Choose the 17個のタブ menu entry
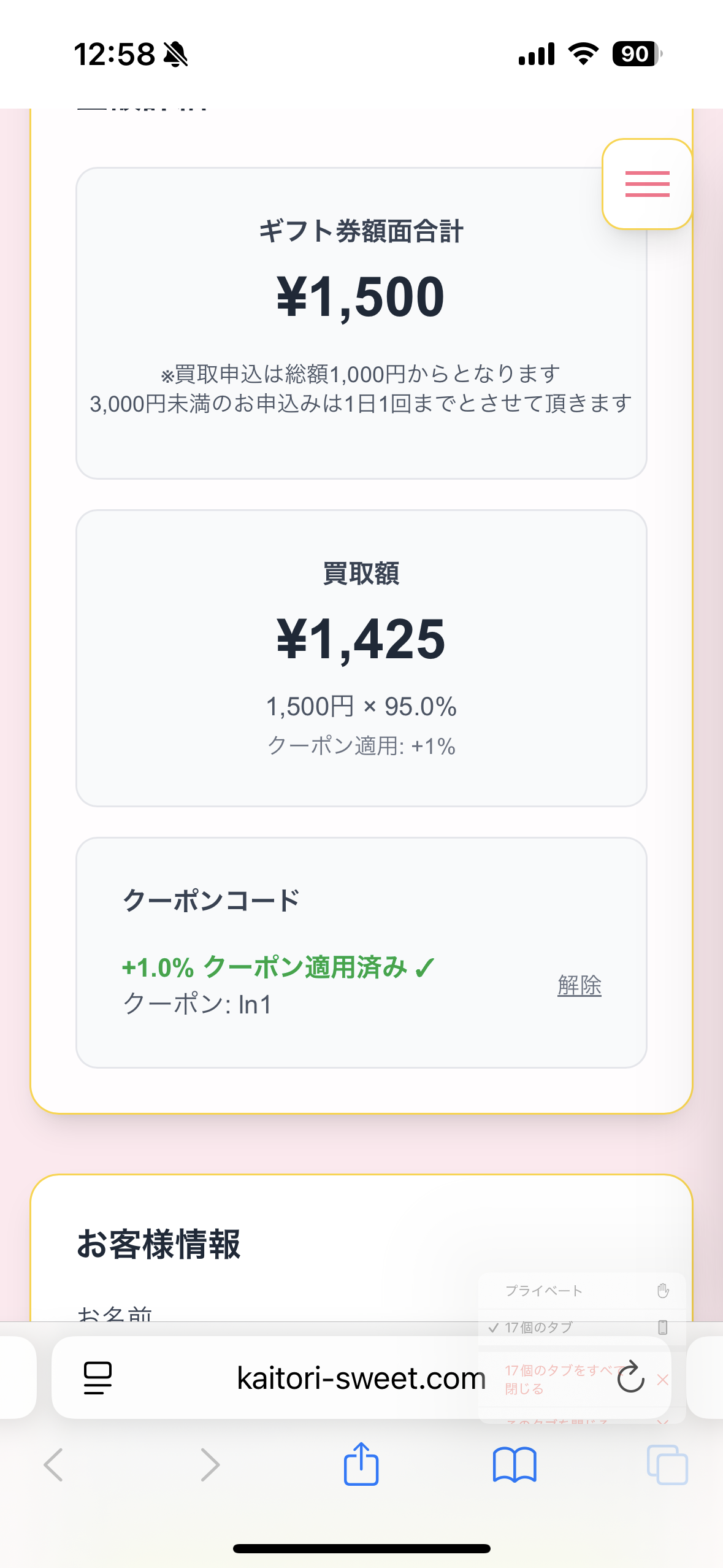 538,1328
